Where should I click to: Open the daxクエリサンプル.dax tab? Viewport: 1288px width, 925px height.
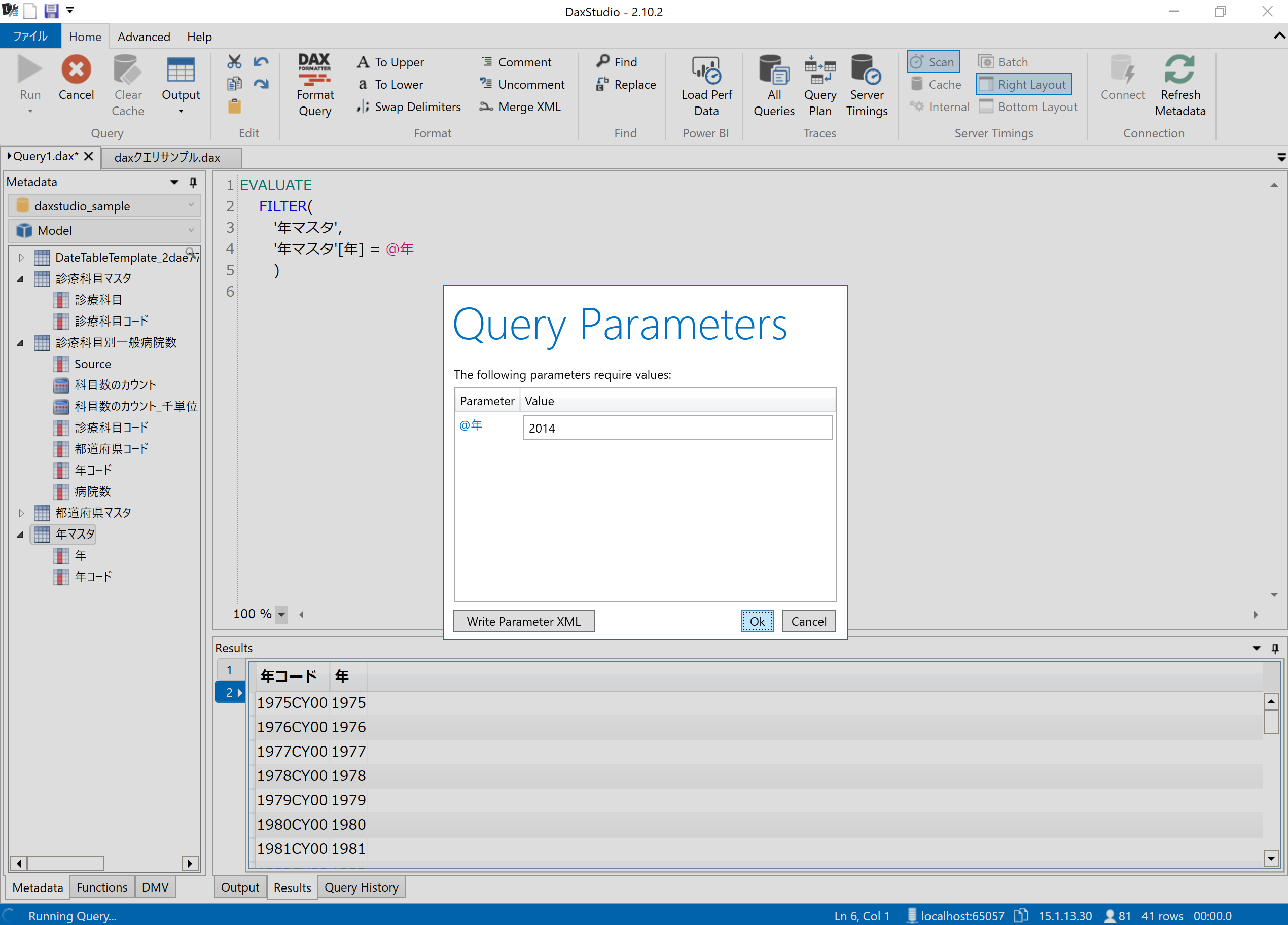click(x=167, y=157)
